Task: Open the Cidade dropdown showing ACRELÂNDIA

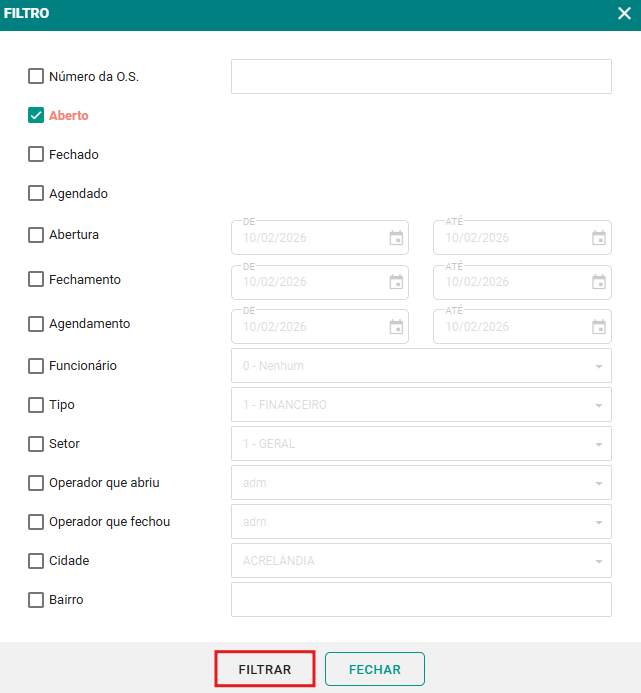Action: coord(421,561)
